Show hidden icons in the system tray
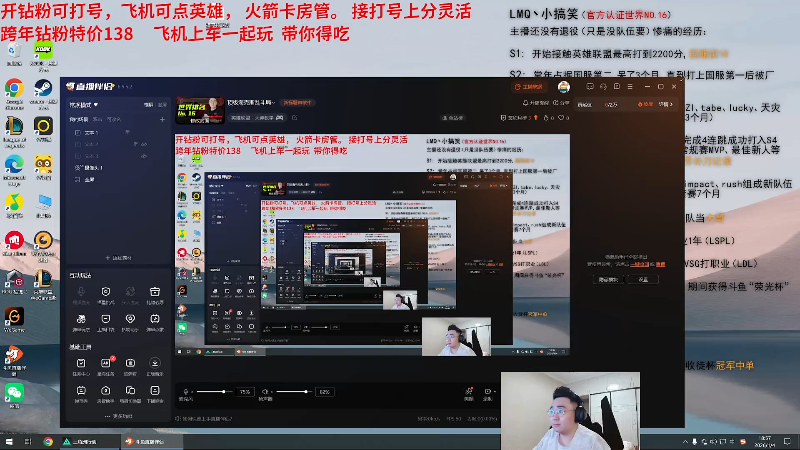This screenshot has height=450, width=800. click(x=685, y=442)
